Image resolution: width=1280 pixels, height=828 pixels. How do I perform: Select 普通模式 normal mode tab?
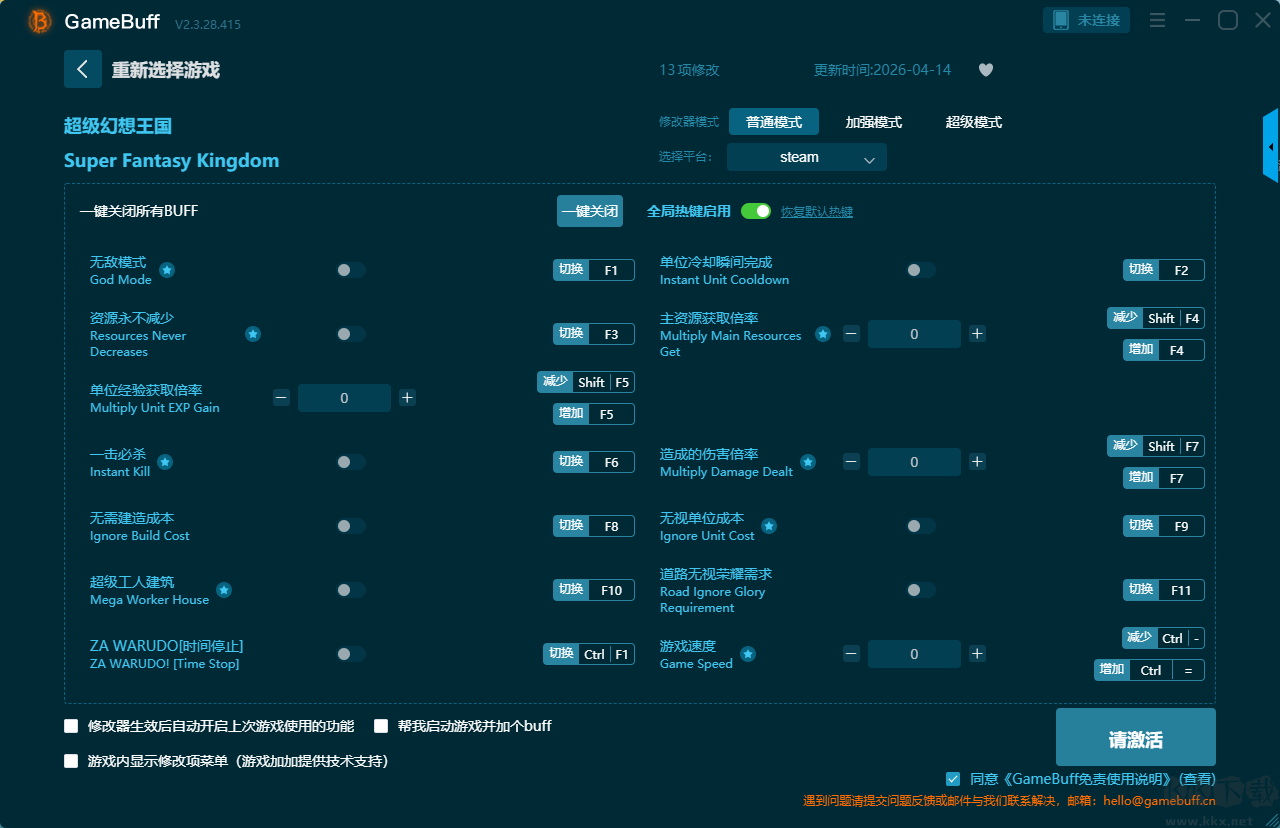click(774, 122)
